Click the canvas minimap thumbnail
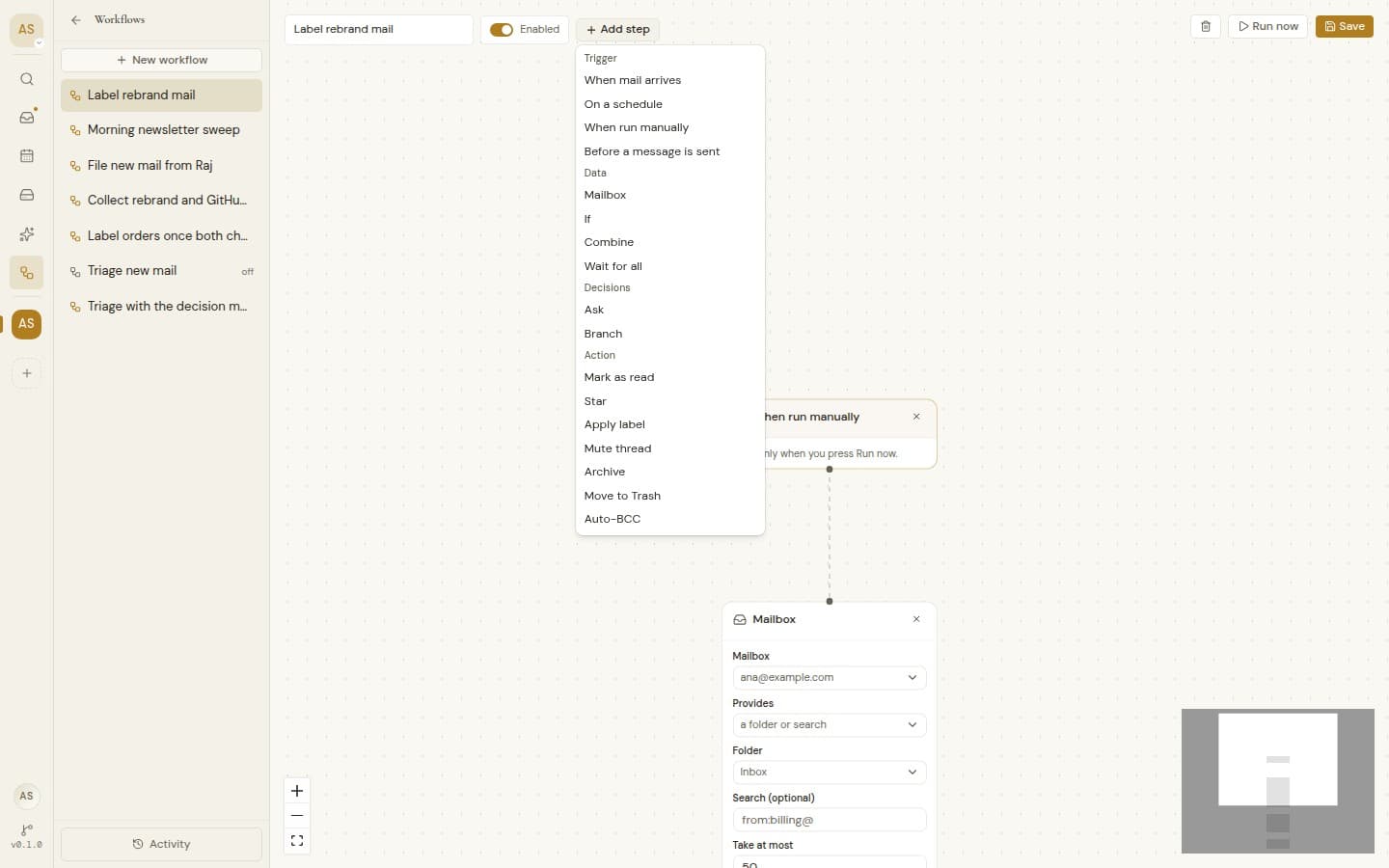This screenshot has width=1389, height=868. [x=1278, y=781]
